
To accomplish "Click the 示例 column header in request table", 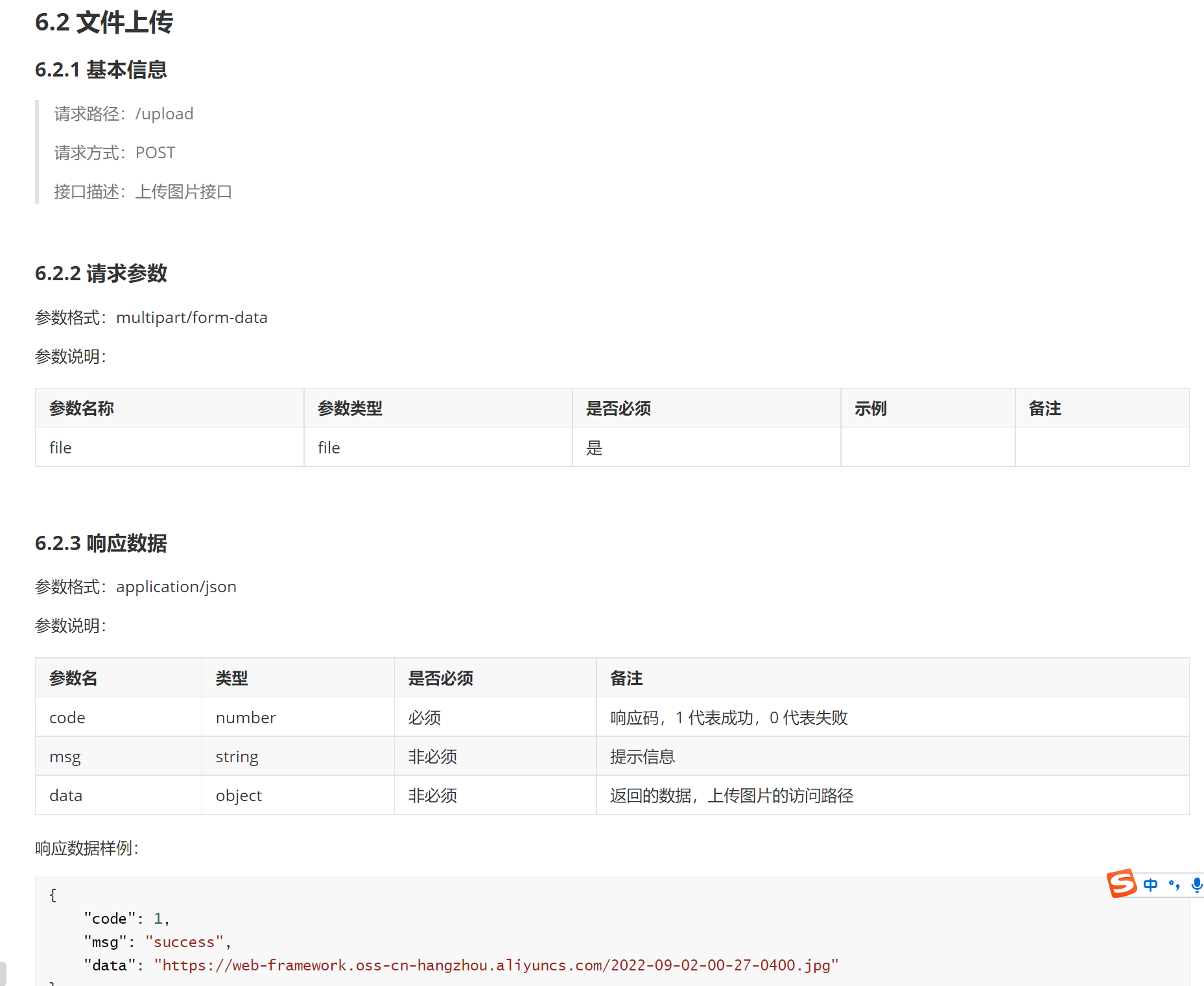I will (x=870, y=409).
